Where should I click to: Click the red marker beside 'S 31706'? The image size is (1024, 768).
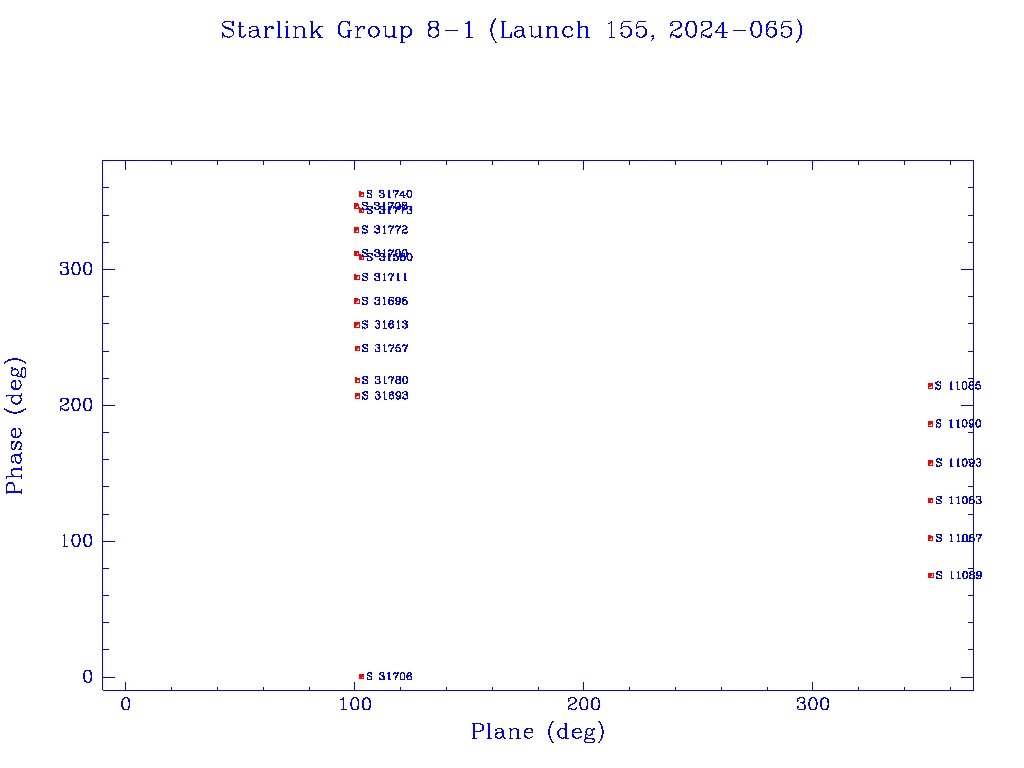[361, 677]
